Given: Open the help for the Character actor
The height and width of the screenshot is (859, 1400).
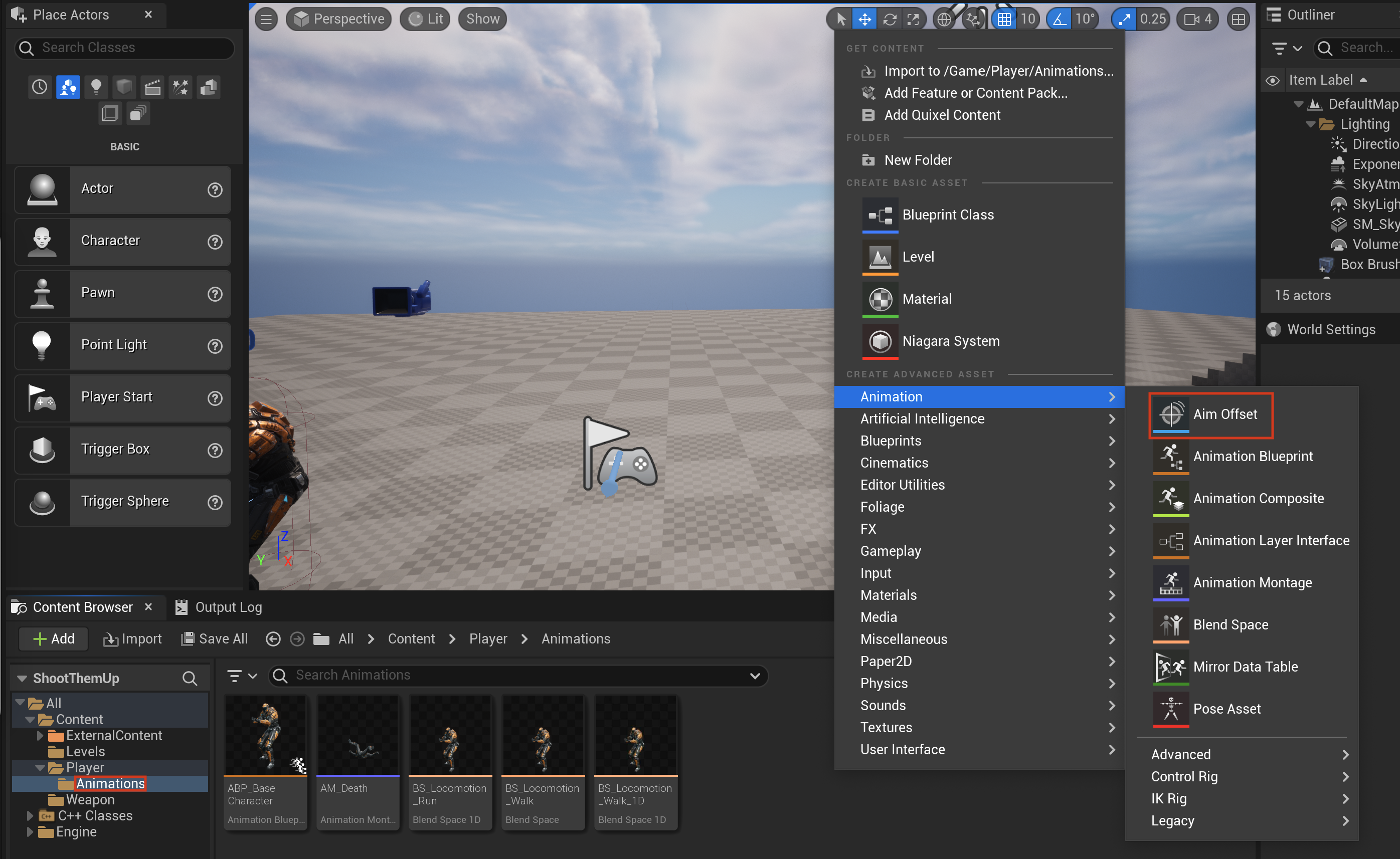Looking at the screenshot, I should (x=215, y=242).
